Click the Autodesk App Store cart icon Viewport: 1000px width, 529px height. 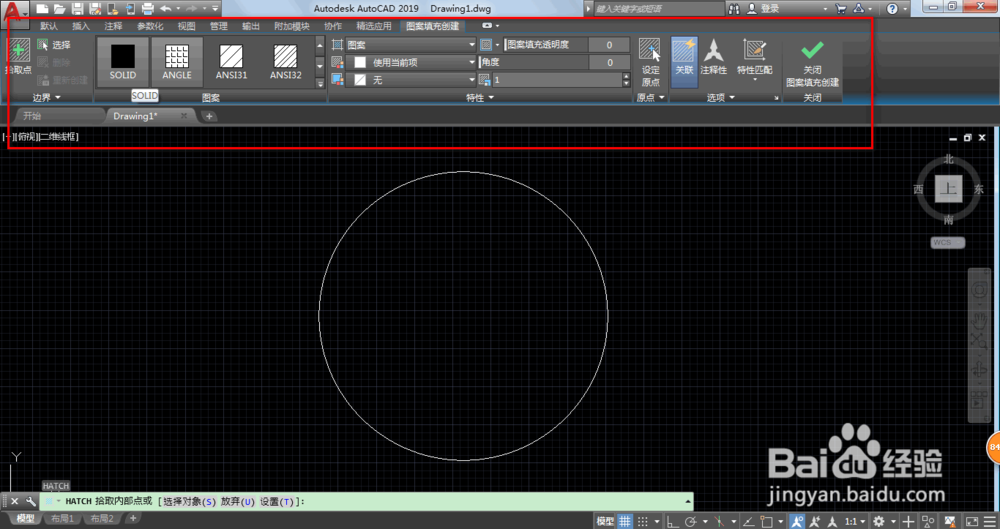coord(841,9)
